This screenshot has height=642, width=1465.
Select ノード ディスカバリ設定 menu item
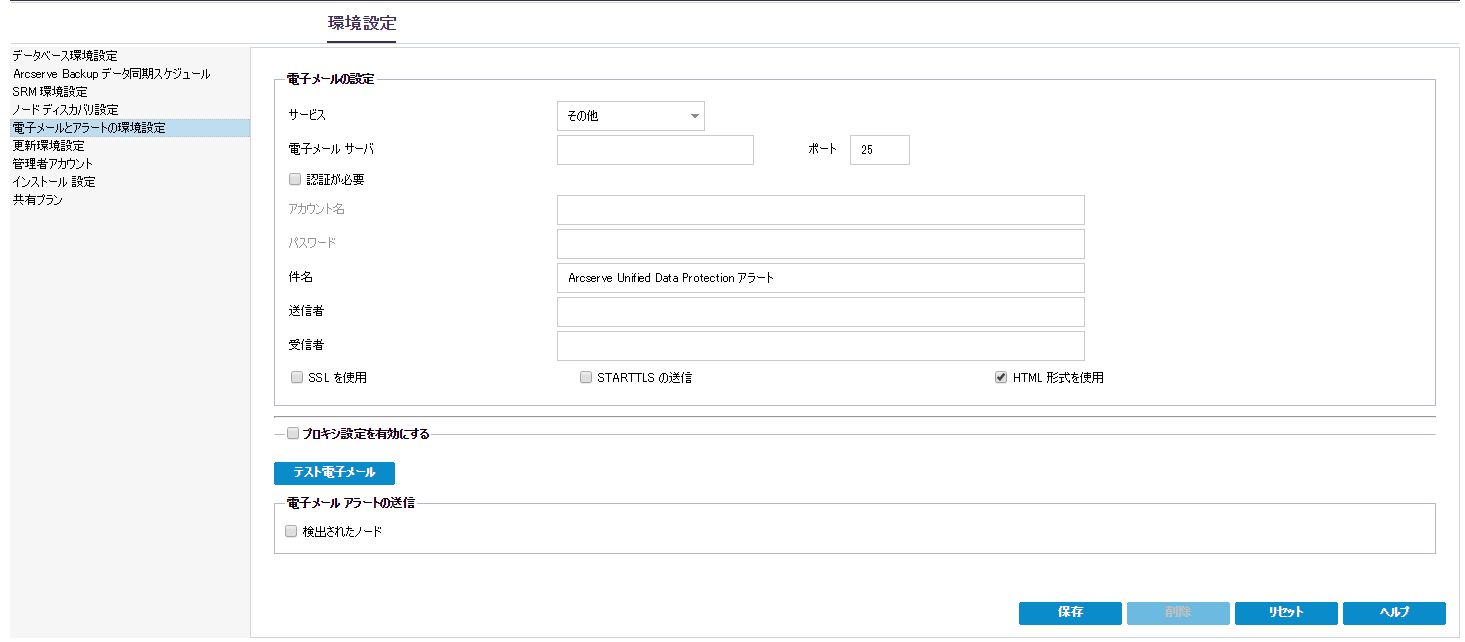click(66, 110)
